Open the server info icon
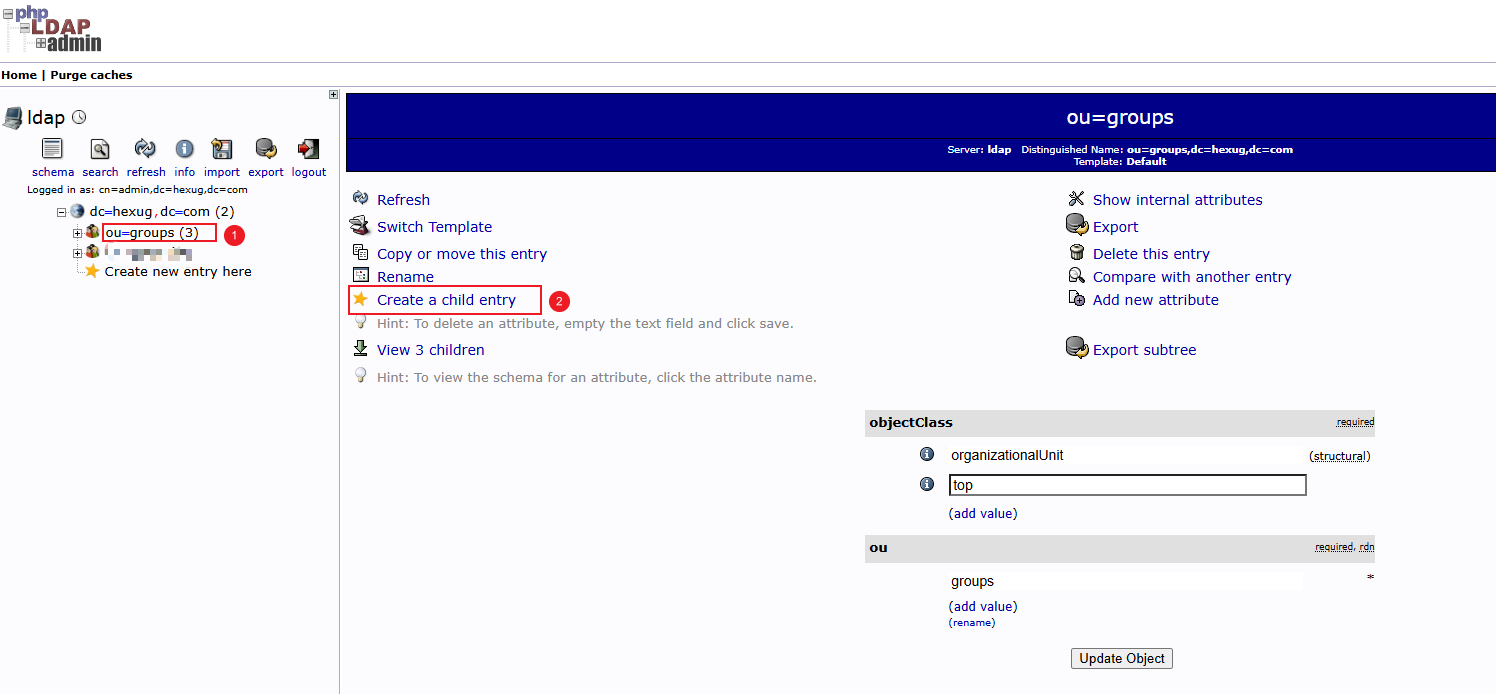This screenshot has width=1496, height=696. (185, 149)
